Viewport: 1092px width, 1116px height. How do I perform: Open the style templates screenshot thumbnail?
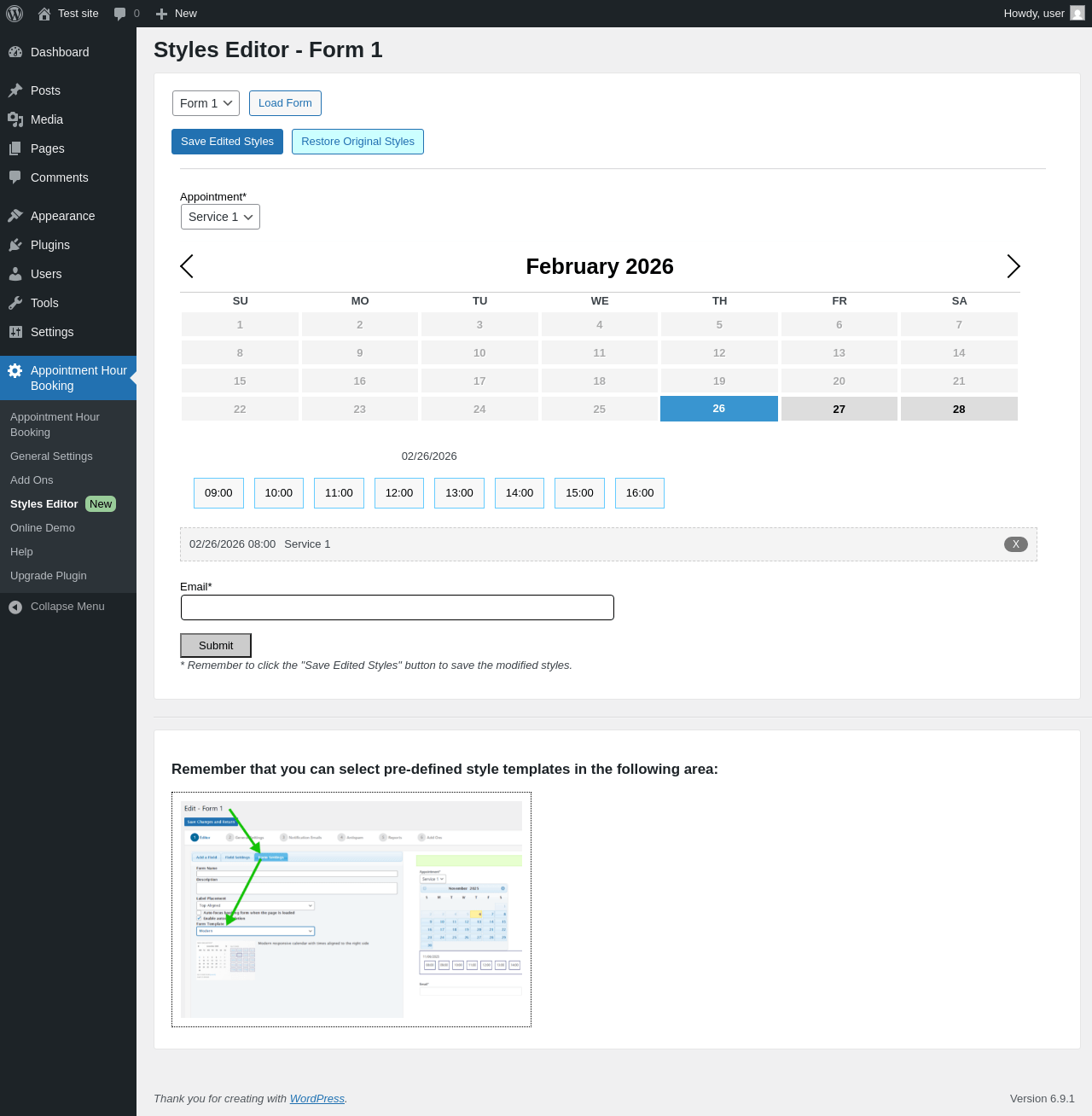coord(351,910)
